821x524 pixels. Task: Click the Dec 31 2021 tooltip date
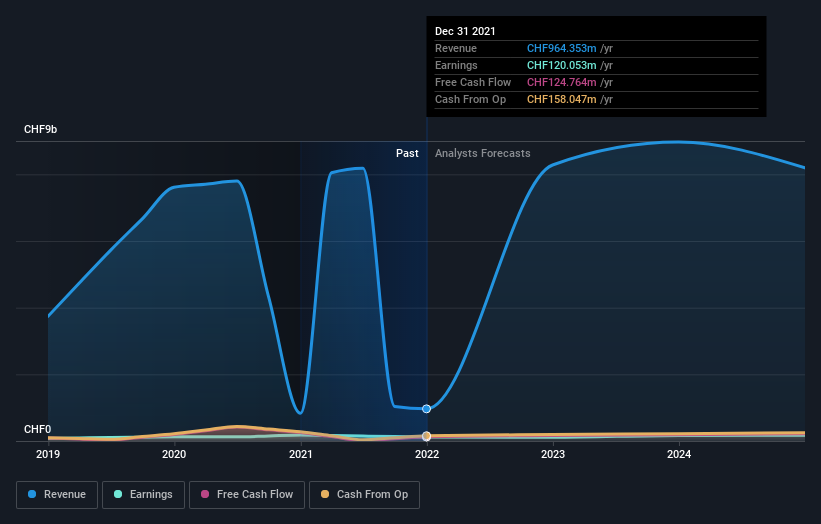pyautogui.click(x=465, y=31)
